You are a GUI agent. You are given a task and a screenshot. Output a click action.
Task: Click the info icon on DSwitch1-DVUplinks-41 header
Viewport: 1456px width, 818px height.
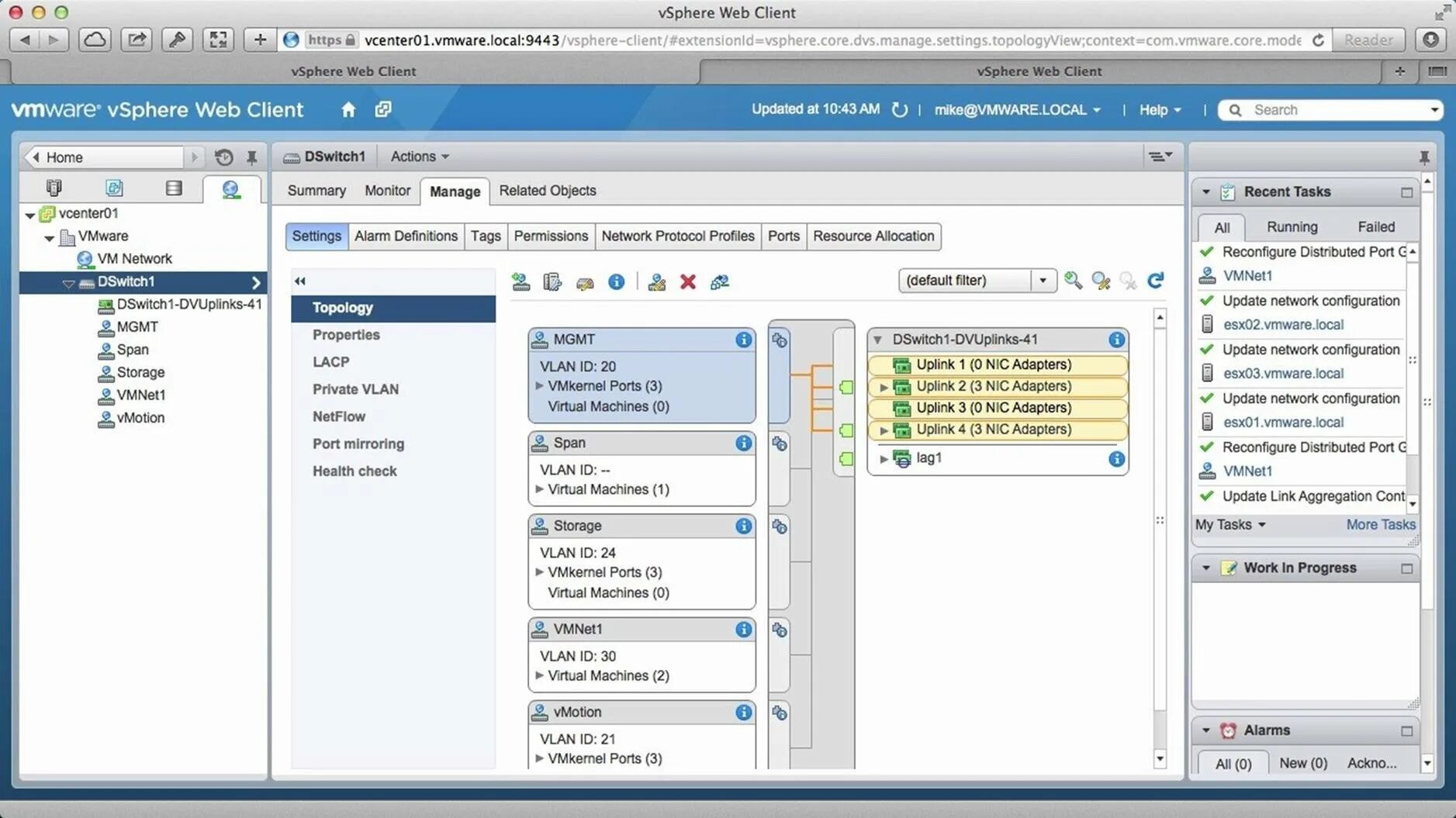(x=1116, y=340)
